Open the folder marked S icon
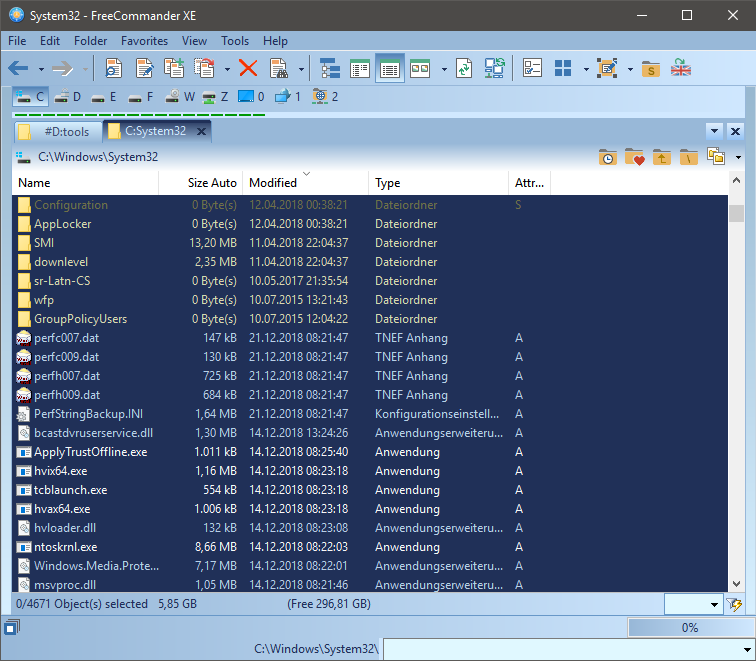 click(651, 69)
